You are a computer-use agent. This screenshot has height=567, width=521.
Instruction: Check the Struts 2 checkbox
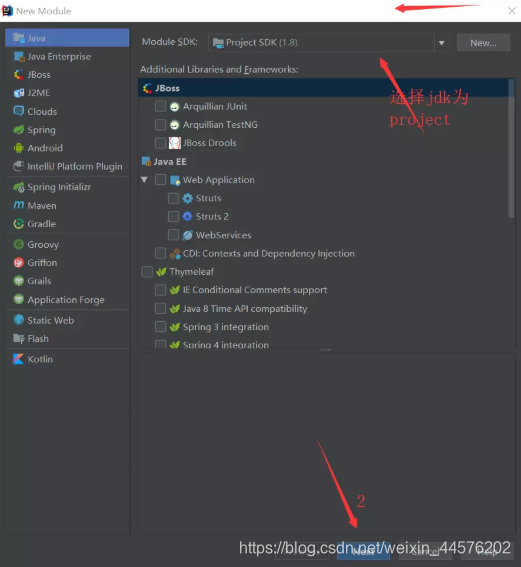point(174,216)
